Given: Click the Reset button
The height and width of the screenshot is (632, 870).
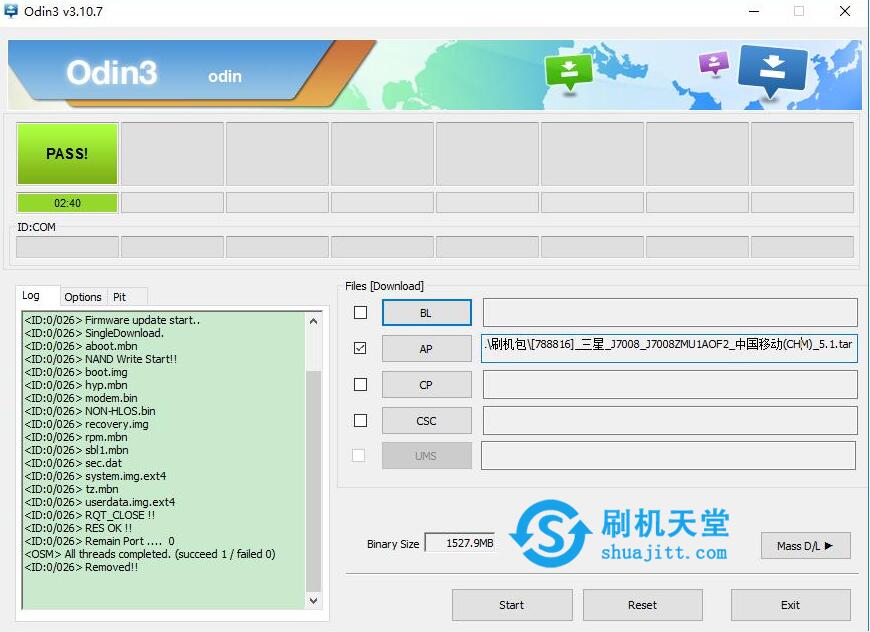Looking at the screenshot, I should [x=643, y=605].
